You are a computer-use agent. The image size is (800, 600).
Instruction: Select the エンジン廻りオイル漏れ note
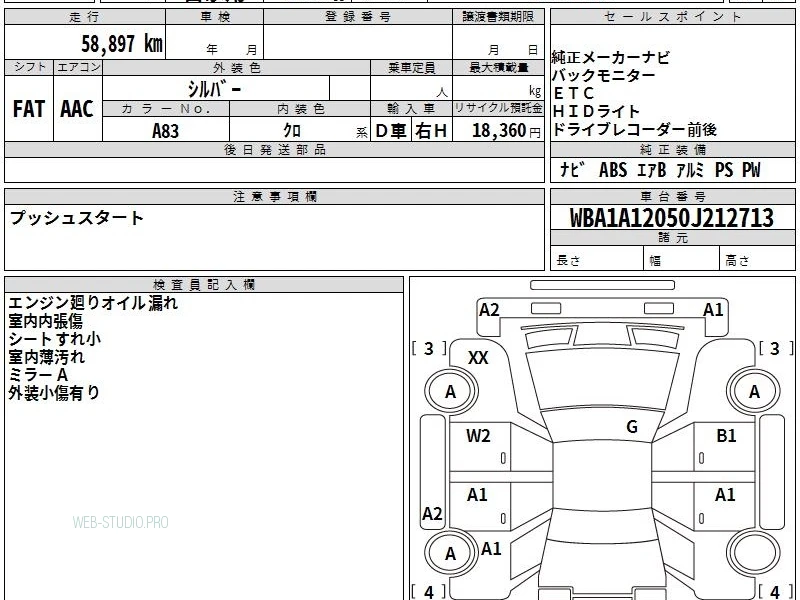click(x=93, y=303)
